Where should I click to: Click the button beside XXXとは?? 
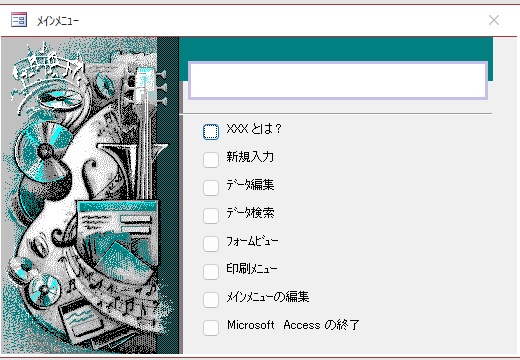point(211,132)
